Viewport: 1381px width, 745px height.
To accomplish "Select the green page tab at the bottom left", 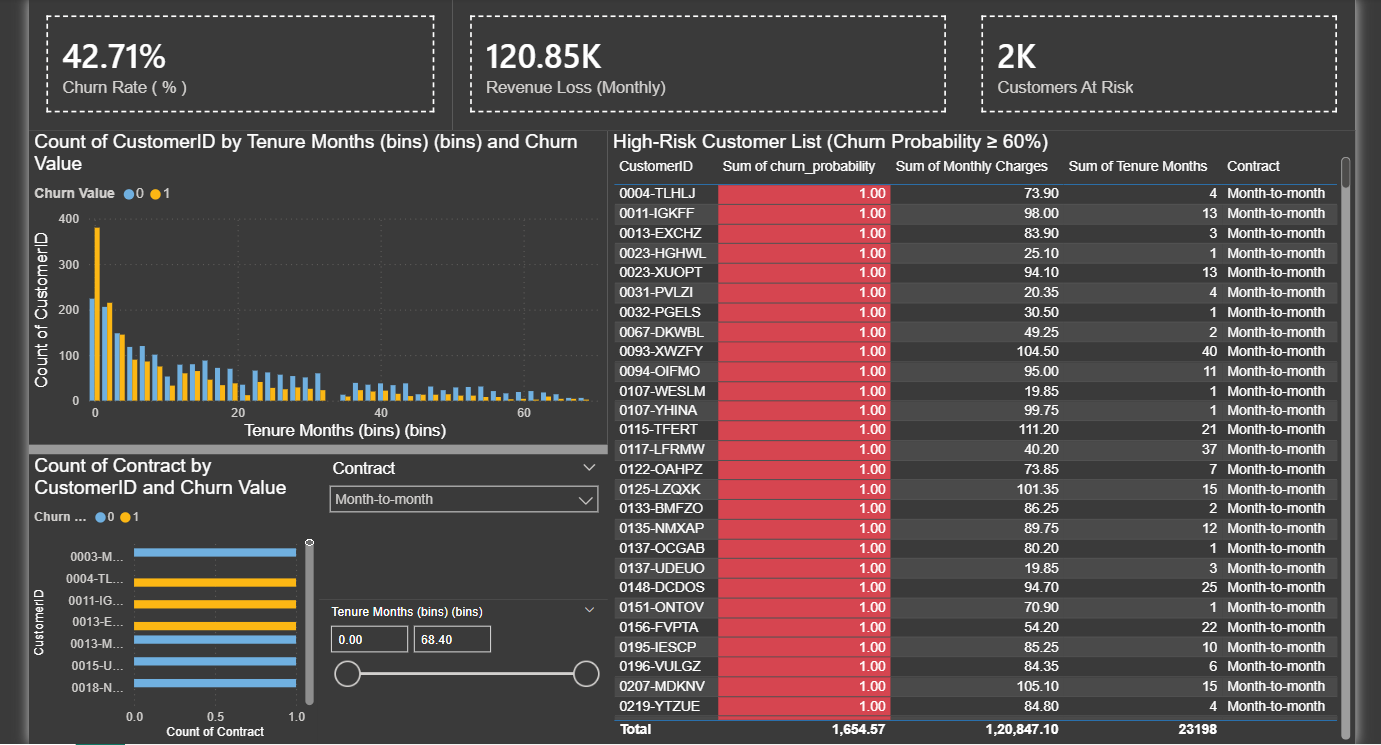I will (99, 742).
